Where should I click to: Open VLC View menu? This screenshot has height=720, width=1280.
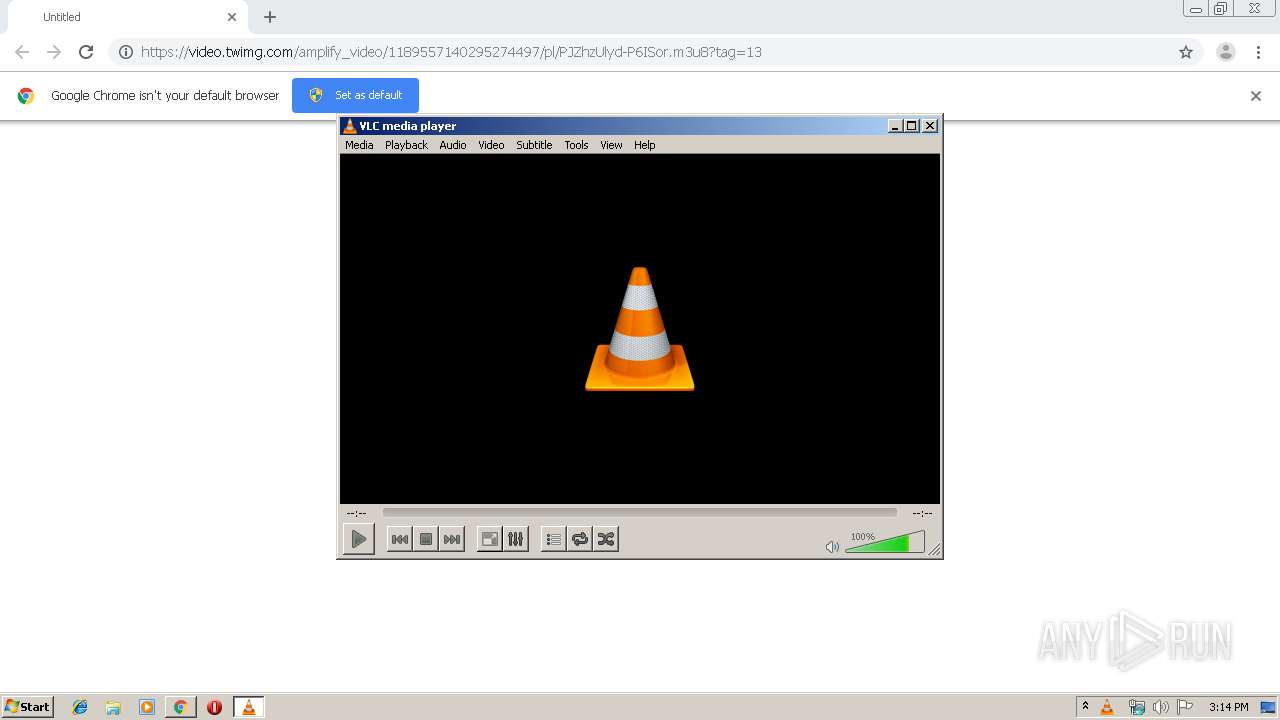[x=611, y=145]
